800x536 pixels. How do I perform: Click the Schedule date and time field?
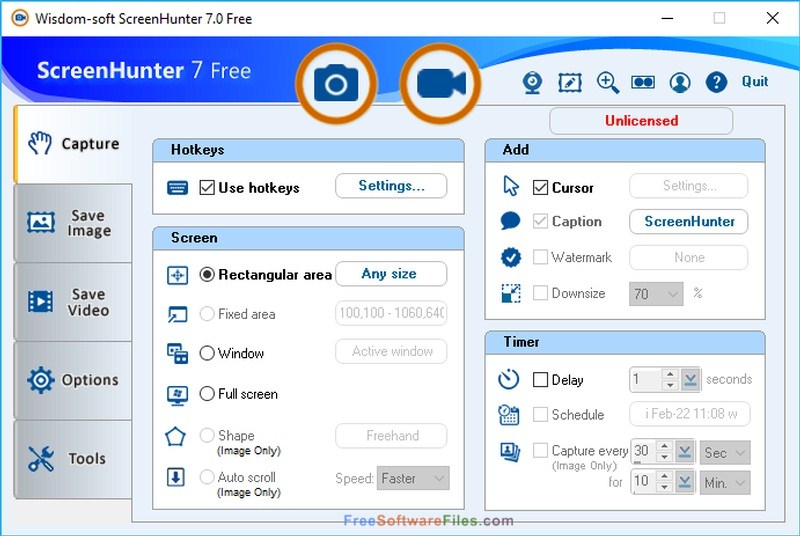click(x=690, y=414)
